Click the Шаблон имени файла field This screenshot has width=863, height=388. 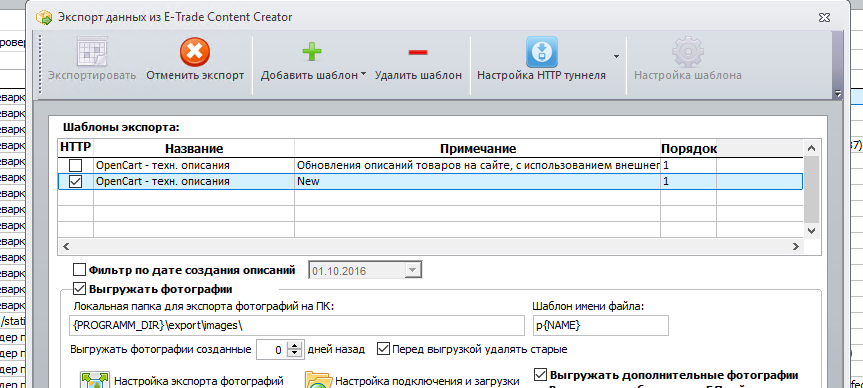coord(600,325)
